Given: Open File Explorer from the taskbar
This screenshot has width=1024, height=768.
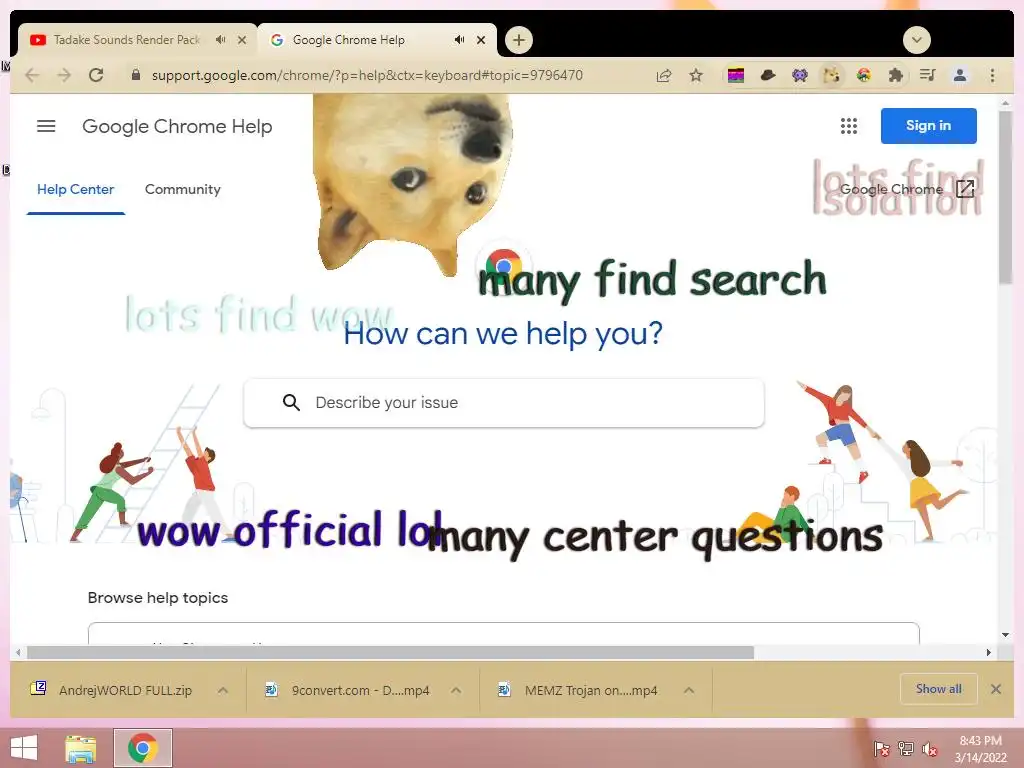Looking at the screenshot, I should point(81,748).
